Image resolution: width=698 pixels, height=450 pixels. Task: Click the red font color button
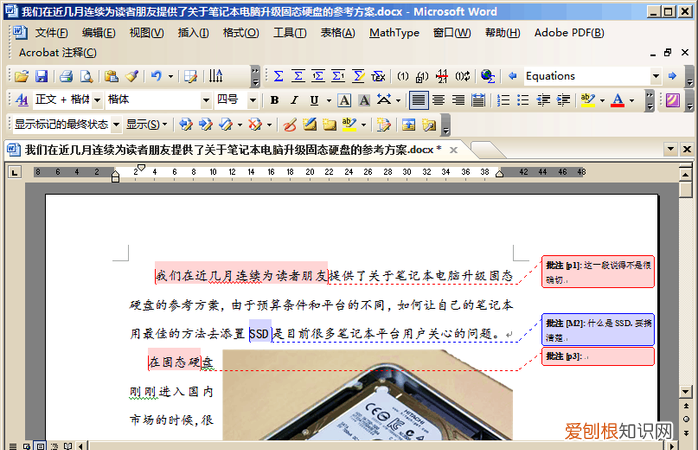click(x=617, y=100)
